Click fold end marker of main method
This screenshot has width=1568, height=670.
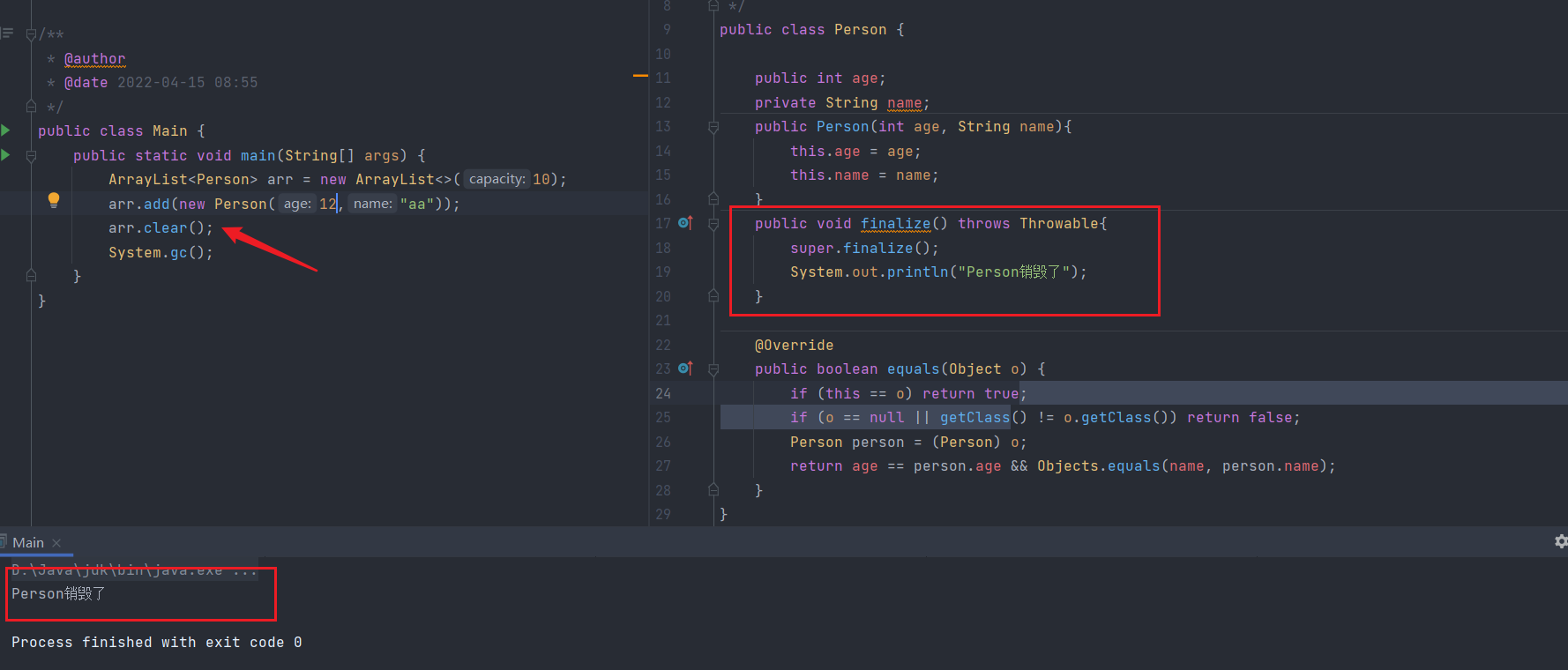(31, 276)
